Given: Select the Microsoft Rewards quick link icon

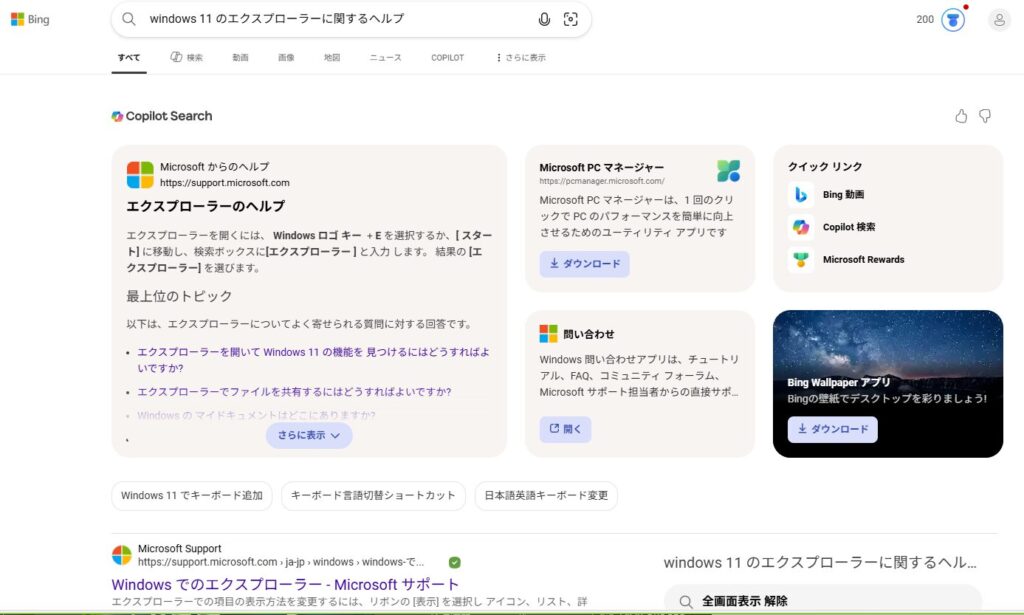Looking at the screenshot, I should 799,259.
